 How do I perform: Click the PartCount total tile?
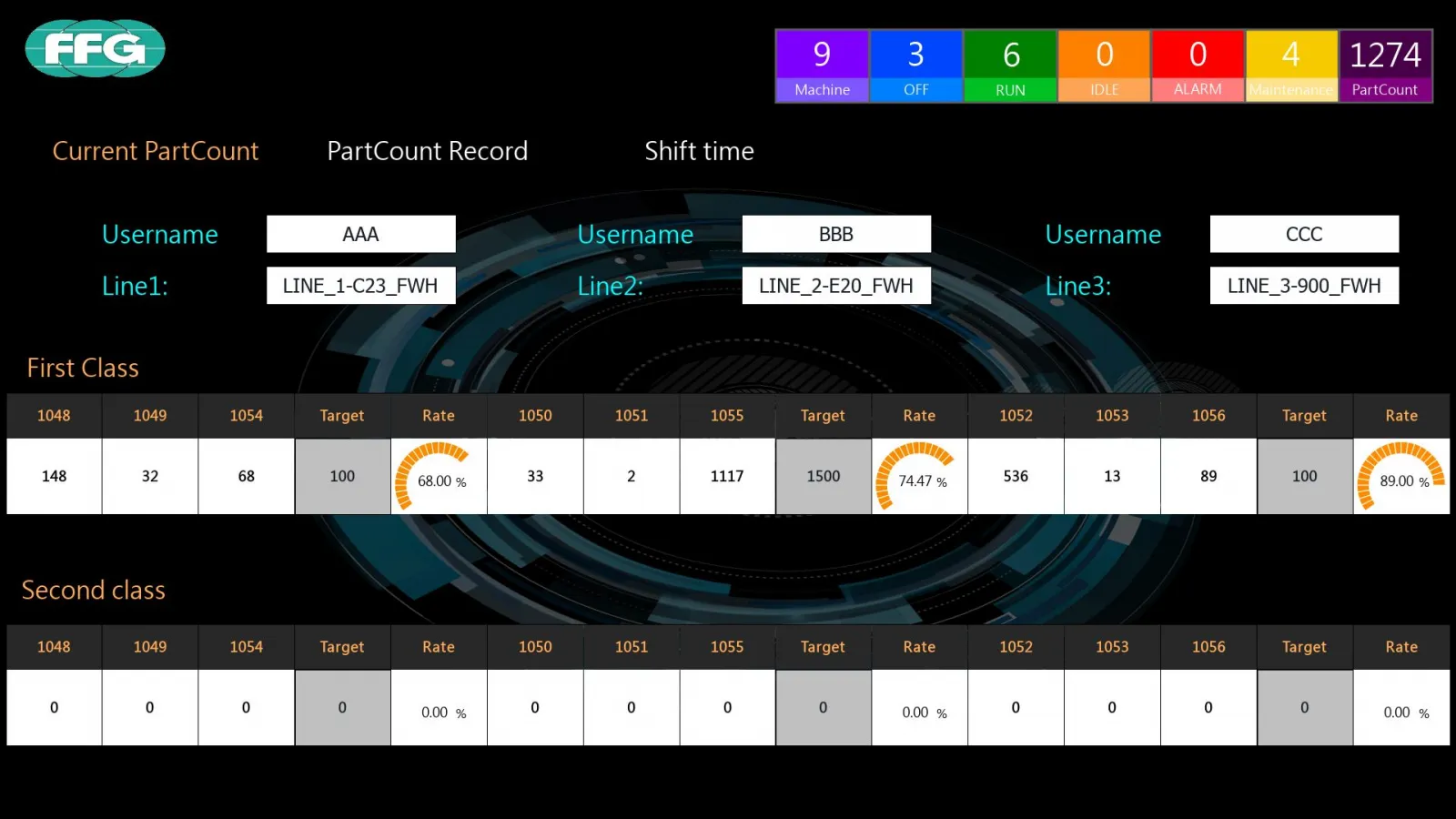(1385, 66)
